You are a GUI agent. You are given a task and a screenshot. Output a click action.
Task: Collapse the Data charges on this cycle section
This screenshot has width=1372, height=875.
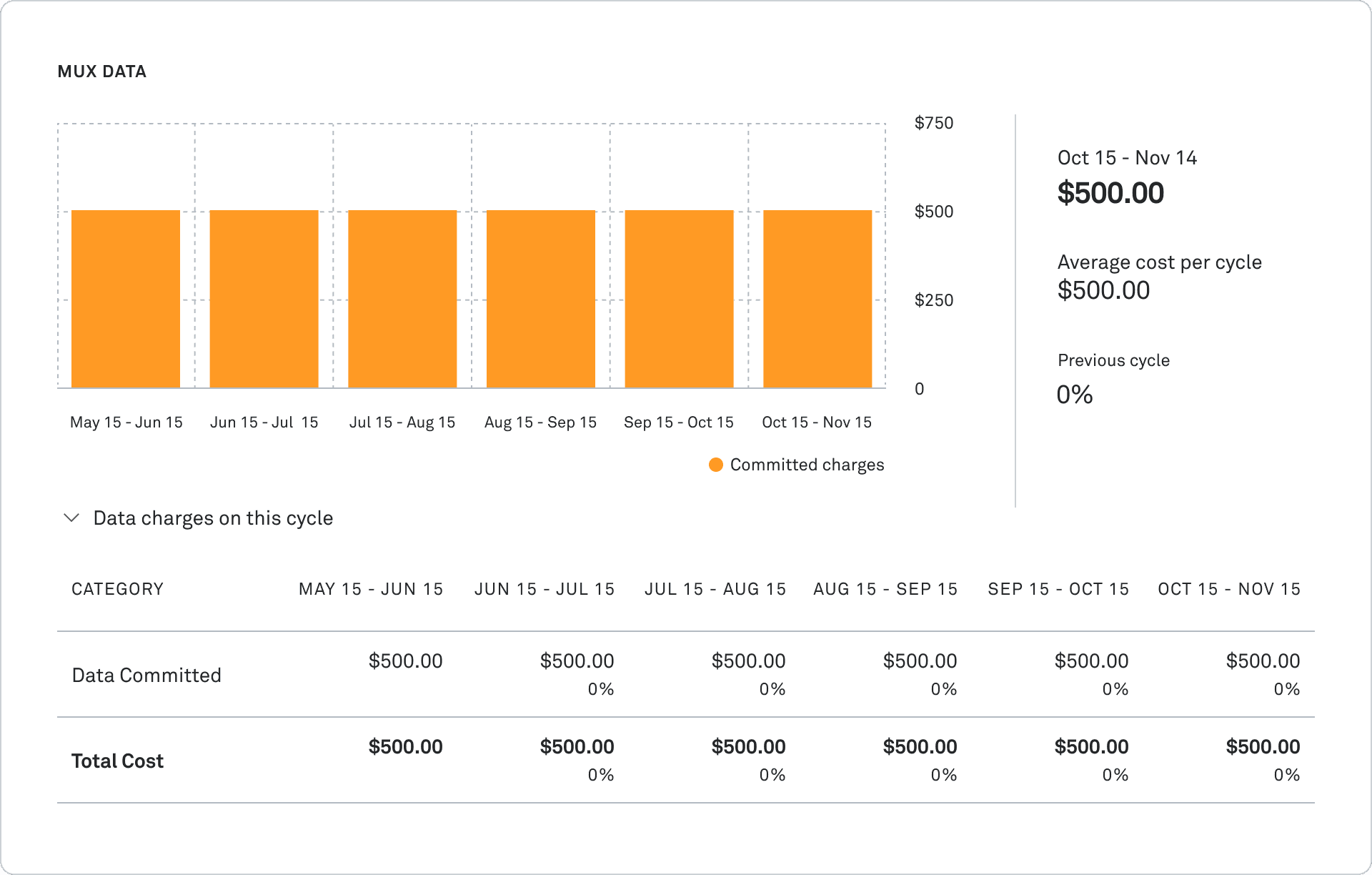click(x=71, y=518)
